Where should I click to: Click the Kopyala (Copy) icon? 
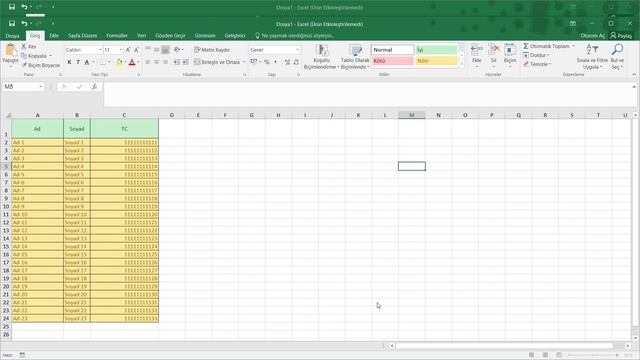pyautogui.click(x=24, y=56)
